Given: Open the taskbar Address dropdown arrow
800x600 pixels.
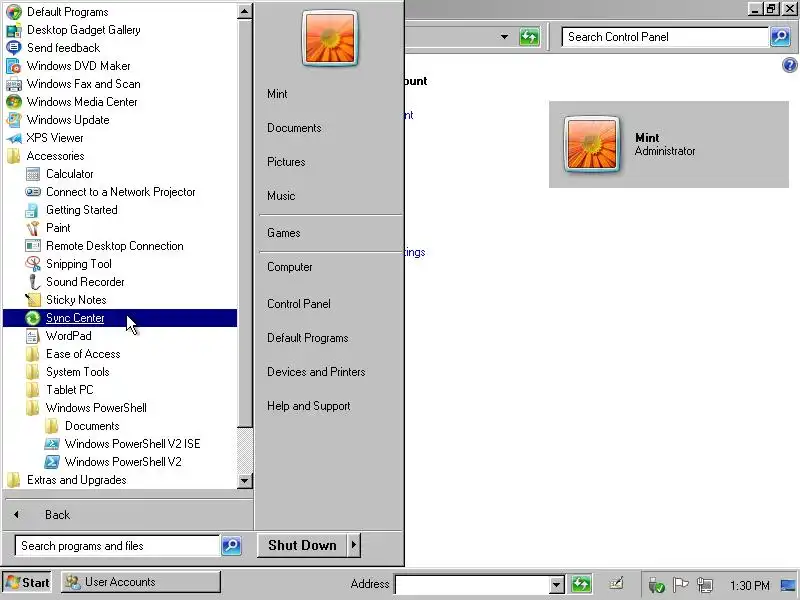Looking at the screenshot, I should click(x=557, y=584).
